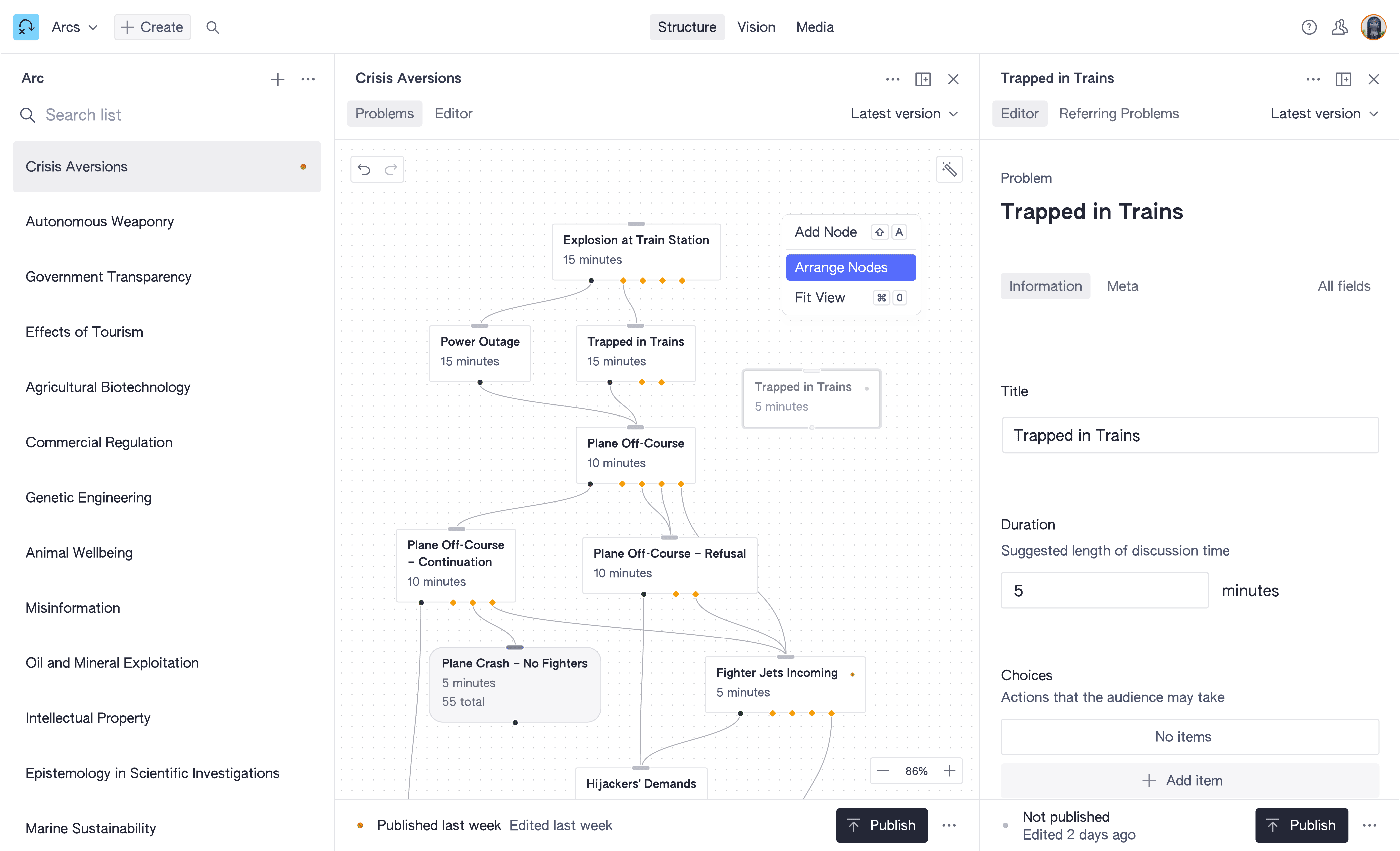This screenshot has height=851, width=1400.
Task: Click the undo arrow on canvas
Action: (364, 169)
